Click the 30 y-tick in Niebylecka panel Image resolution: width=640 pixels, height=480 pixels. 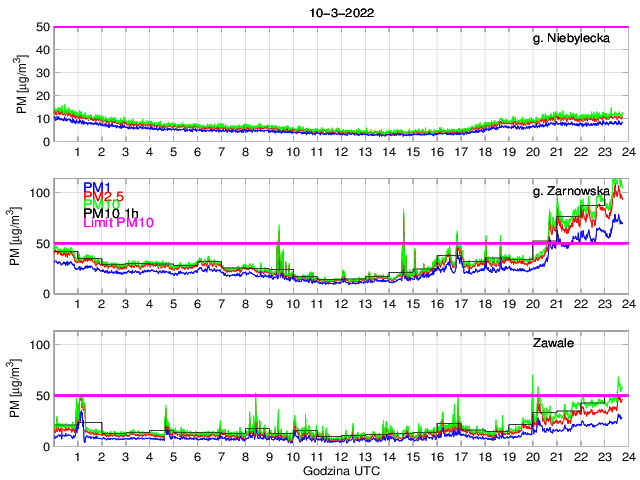click(43, 73)
